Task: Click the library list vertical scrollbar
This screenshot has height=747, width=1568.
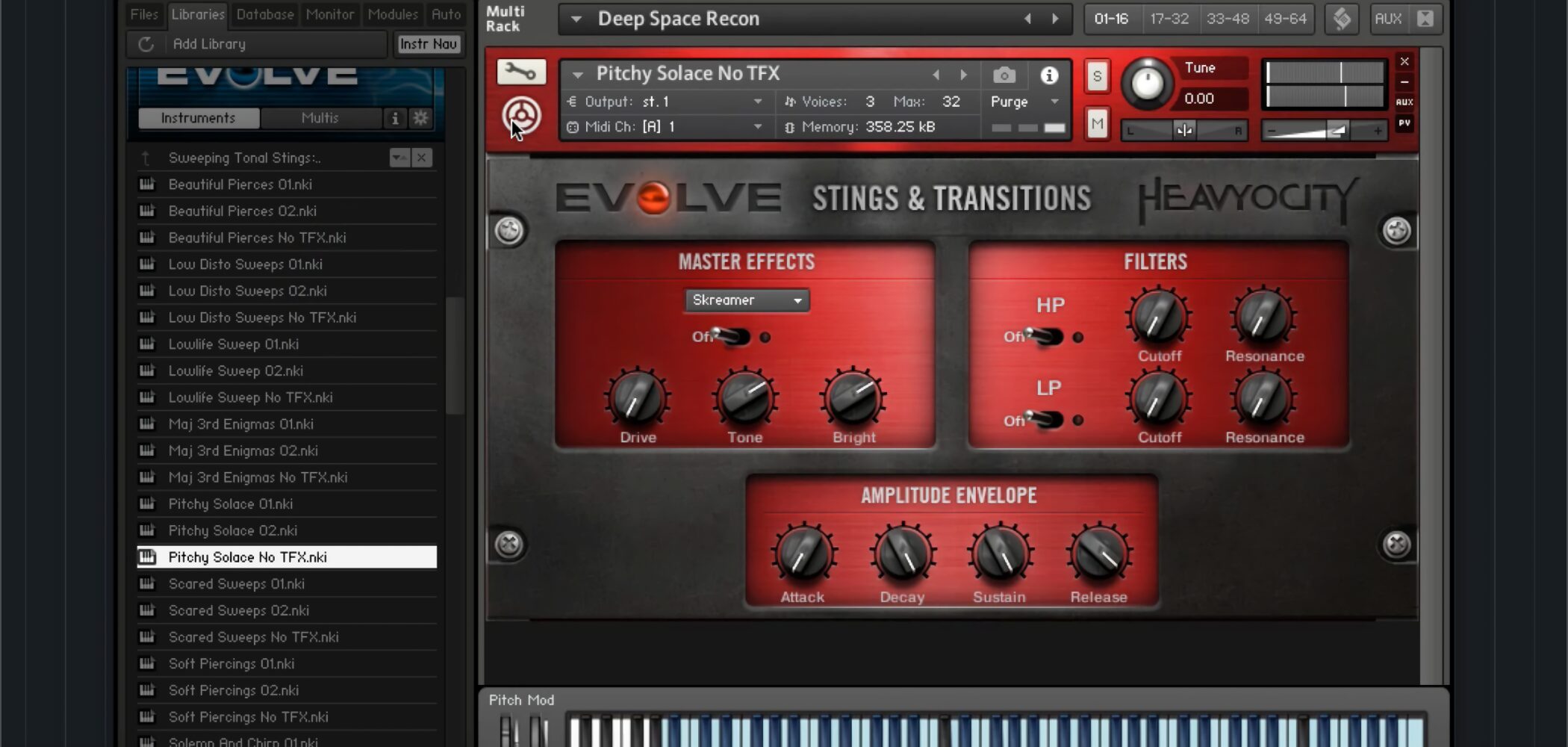Action: point(455,356)
